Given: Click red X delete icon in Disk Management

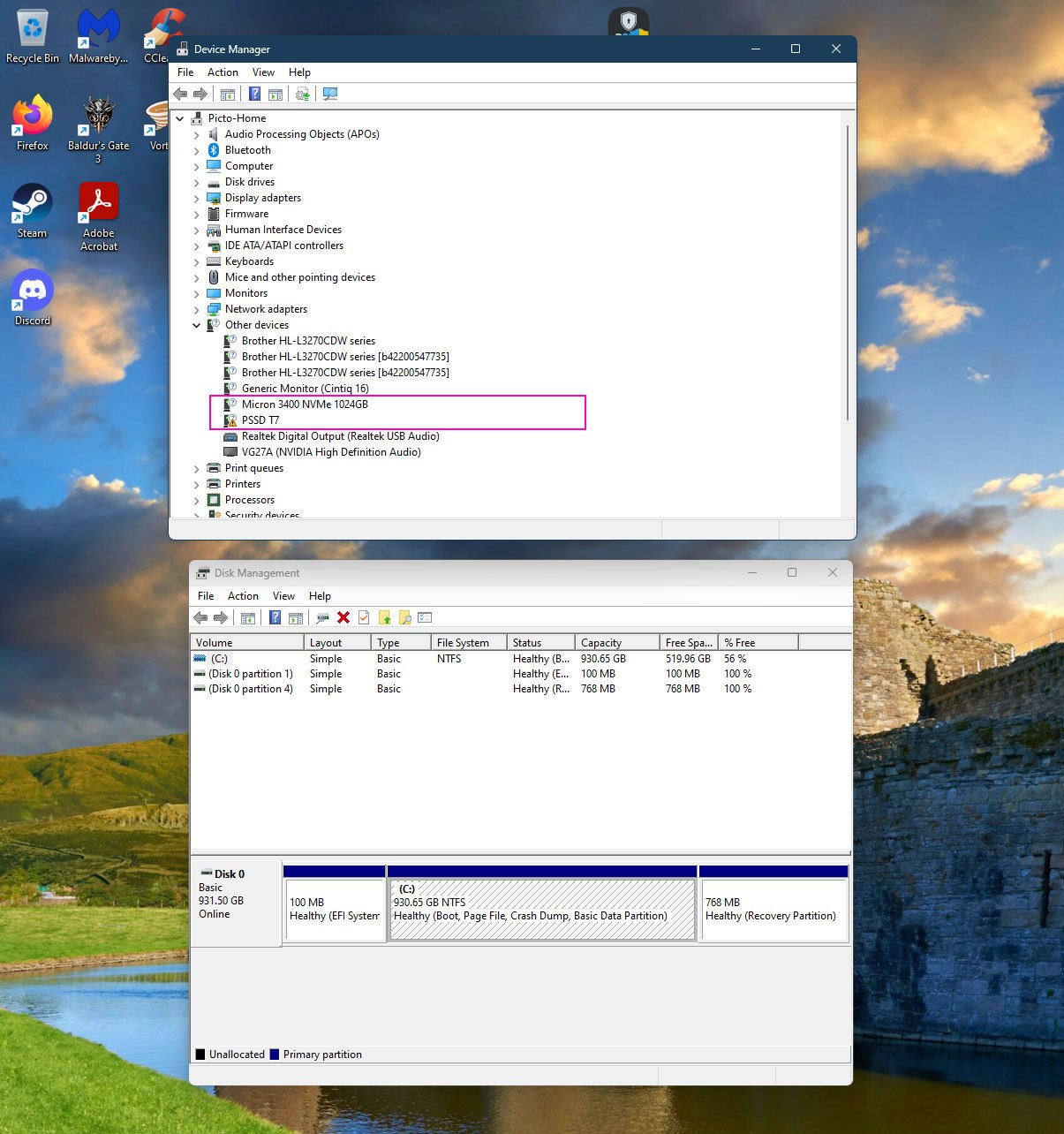Looking at the screenshot, I should click(343, 618).
